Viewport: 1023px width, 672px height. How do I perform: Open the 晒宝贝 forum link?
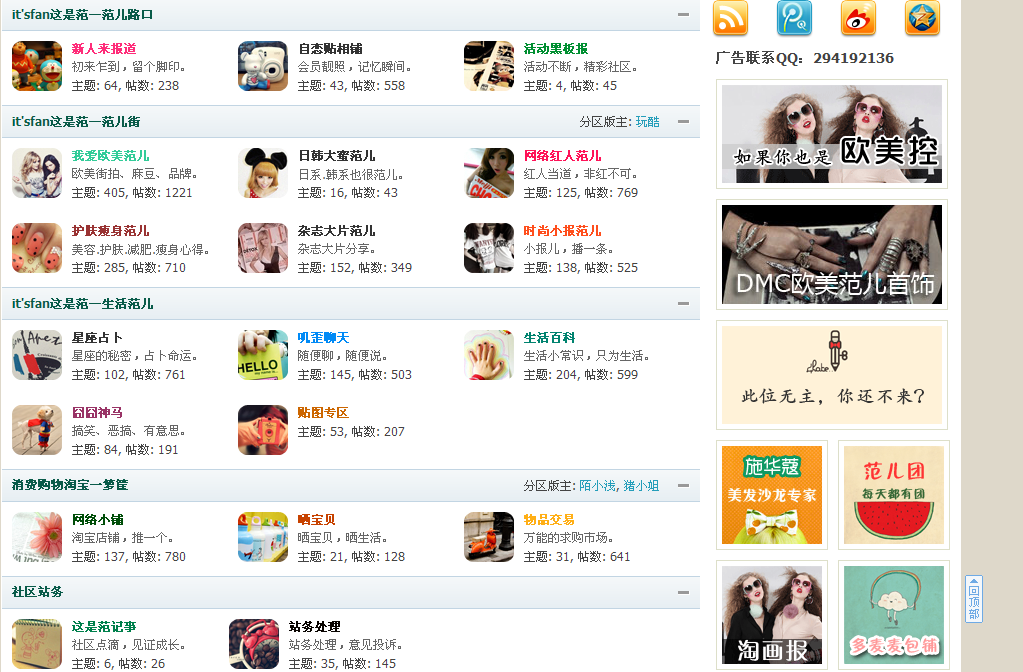[x=316, y=519]
